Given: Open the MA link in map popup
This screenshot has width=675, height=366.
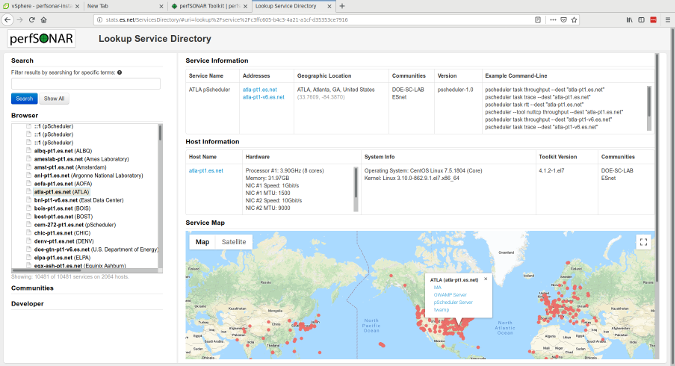Looking at the screenshot, I should [437, 287].
